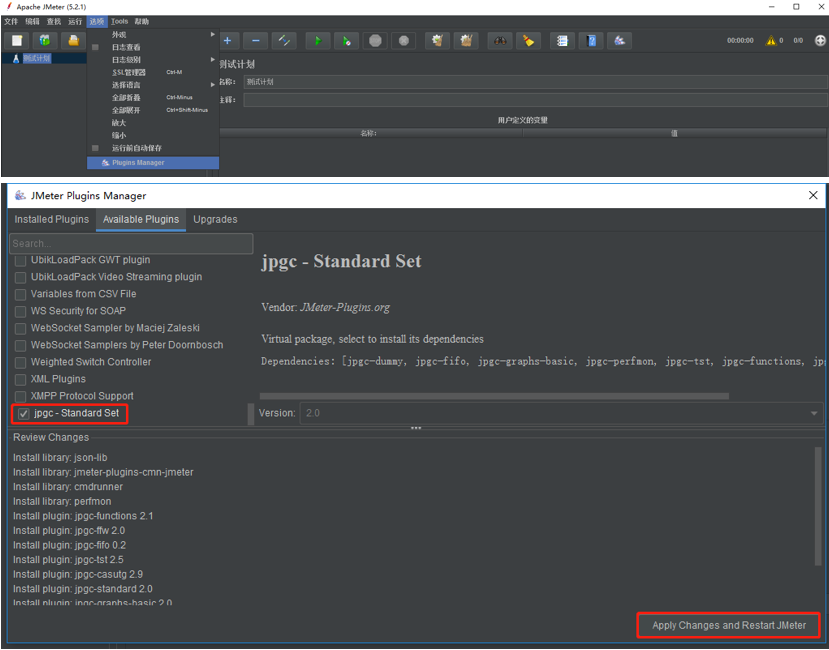Expand the 外观 submenu
Image resolution: width=829 pixels, height=650 pixels.
click(153, 34)
